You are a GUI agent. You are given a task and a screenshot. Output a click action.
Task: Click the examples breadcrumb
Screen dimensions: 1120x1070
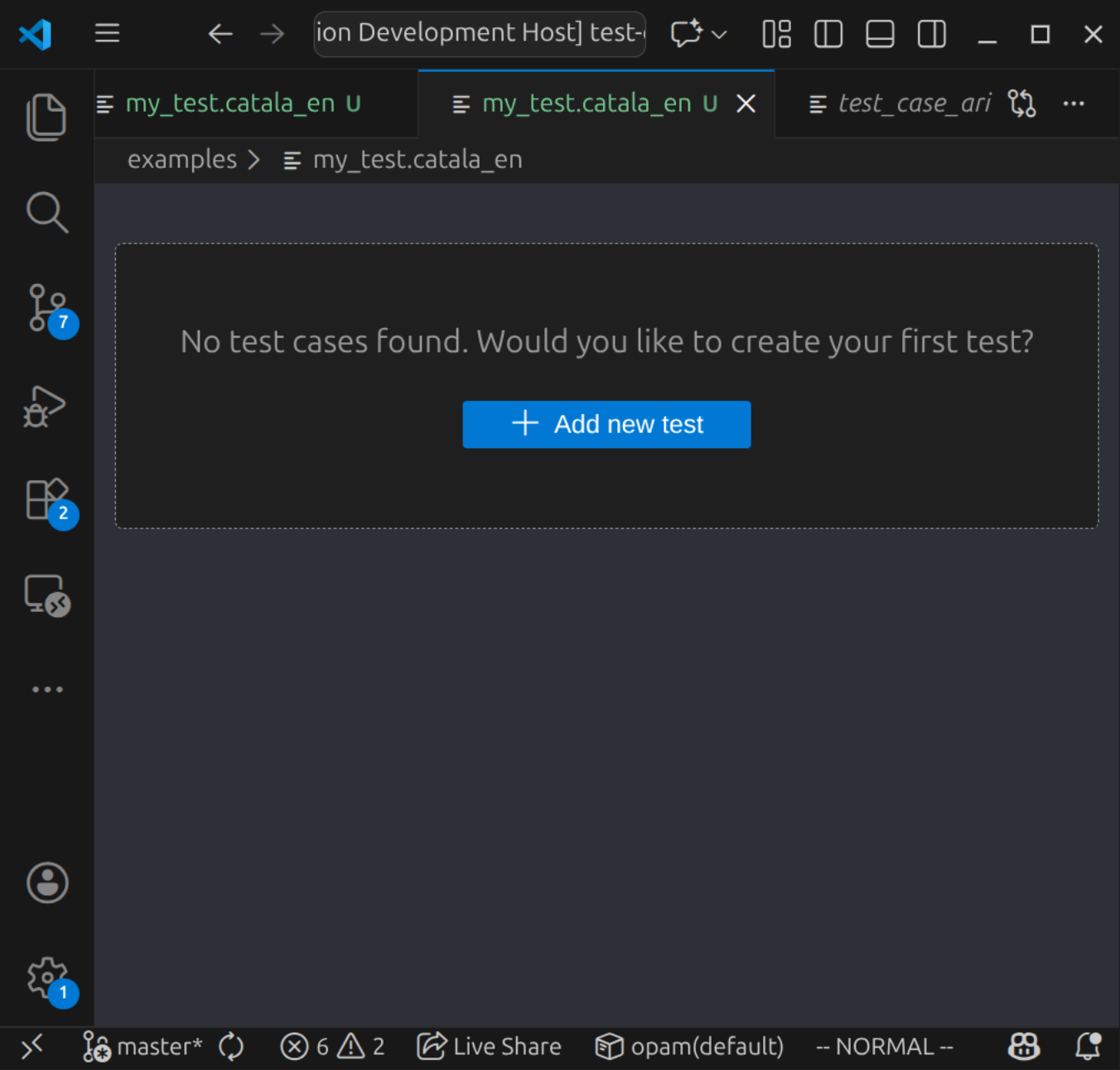point(182,159)
